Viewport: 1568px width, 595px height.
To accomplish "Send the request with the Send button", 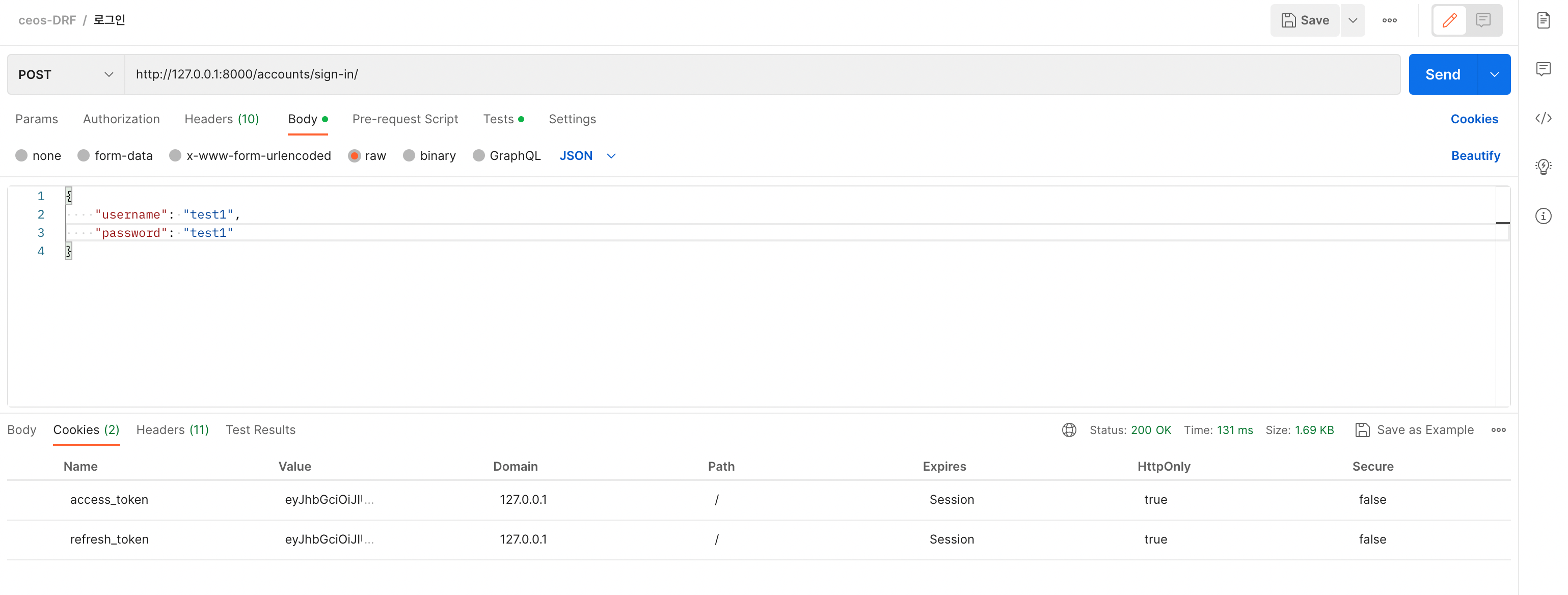I will [1443, 74].
